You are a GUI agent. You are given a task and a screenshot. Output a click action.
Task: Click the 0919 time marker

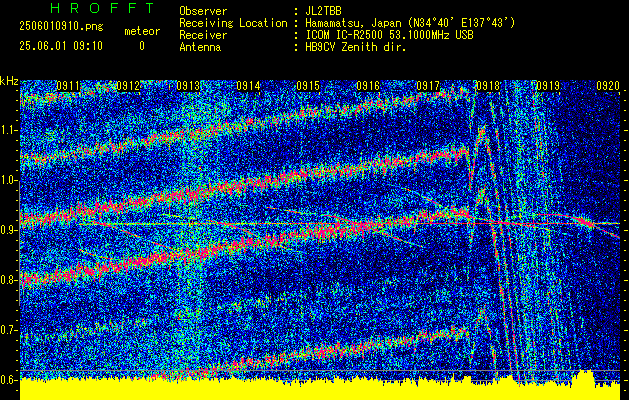[x=548, y=85]
